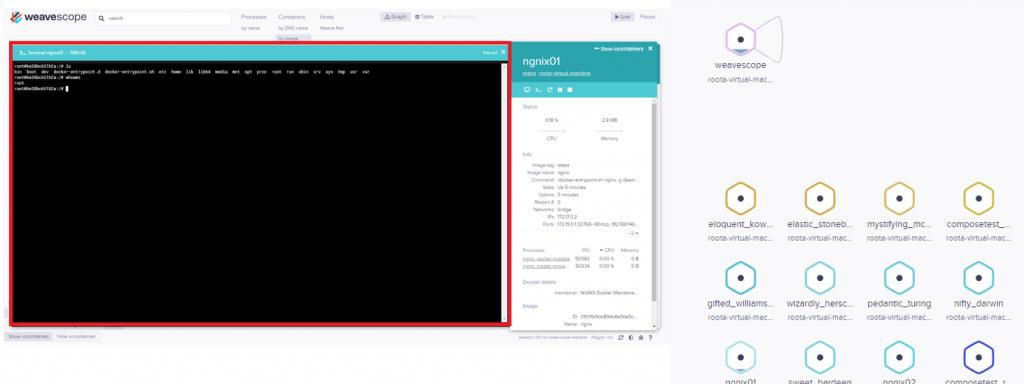Restart the ngnix01 container via restart icon
1024x384 pixels.
(549, 89)
